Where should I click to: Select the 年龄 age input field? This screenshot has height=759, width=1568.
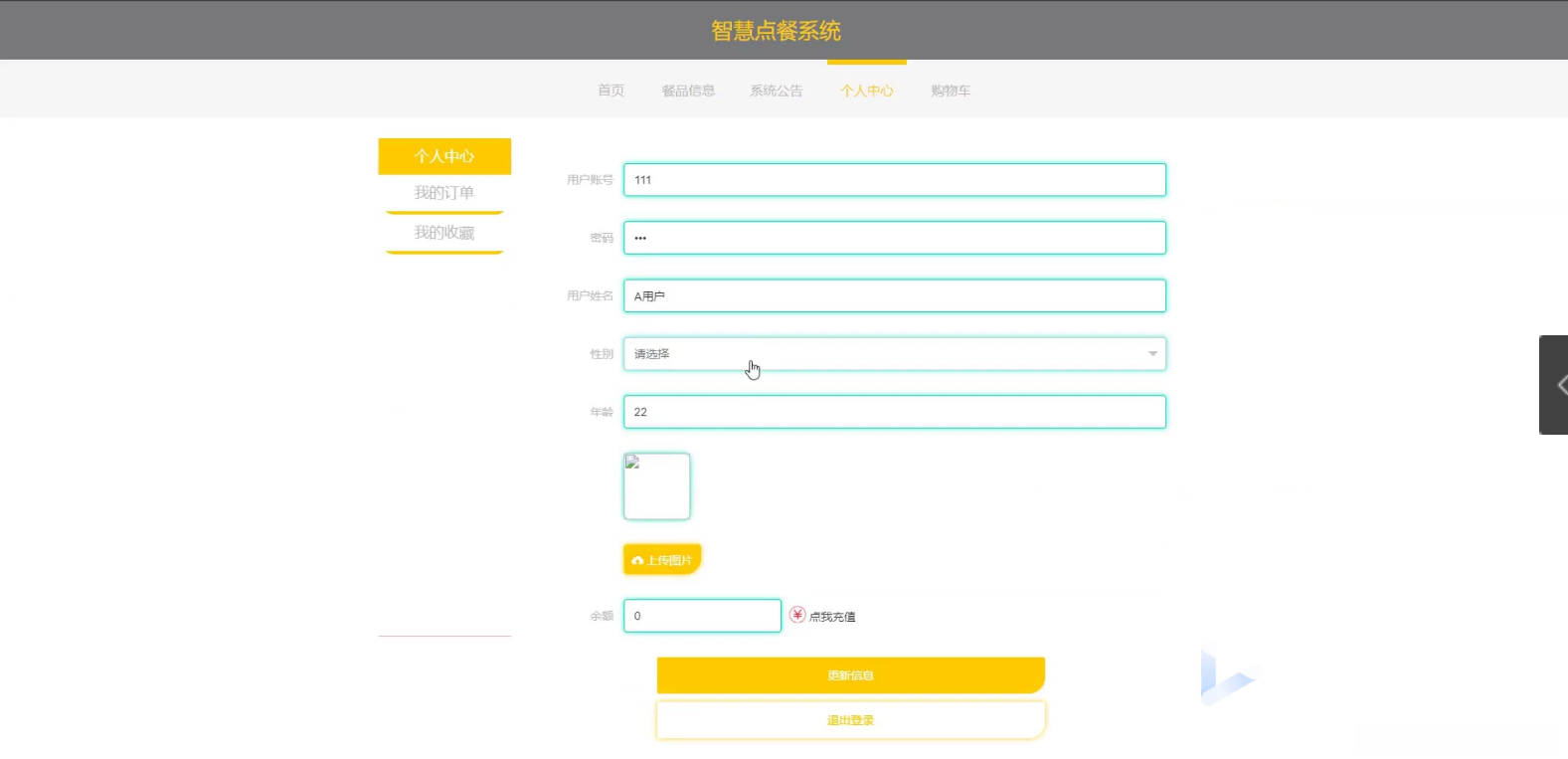click(x=894, y=412)
